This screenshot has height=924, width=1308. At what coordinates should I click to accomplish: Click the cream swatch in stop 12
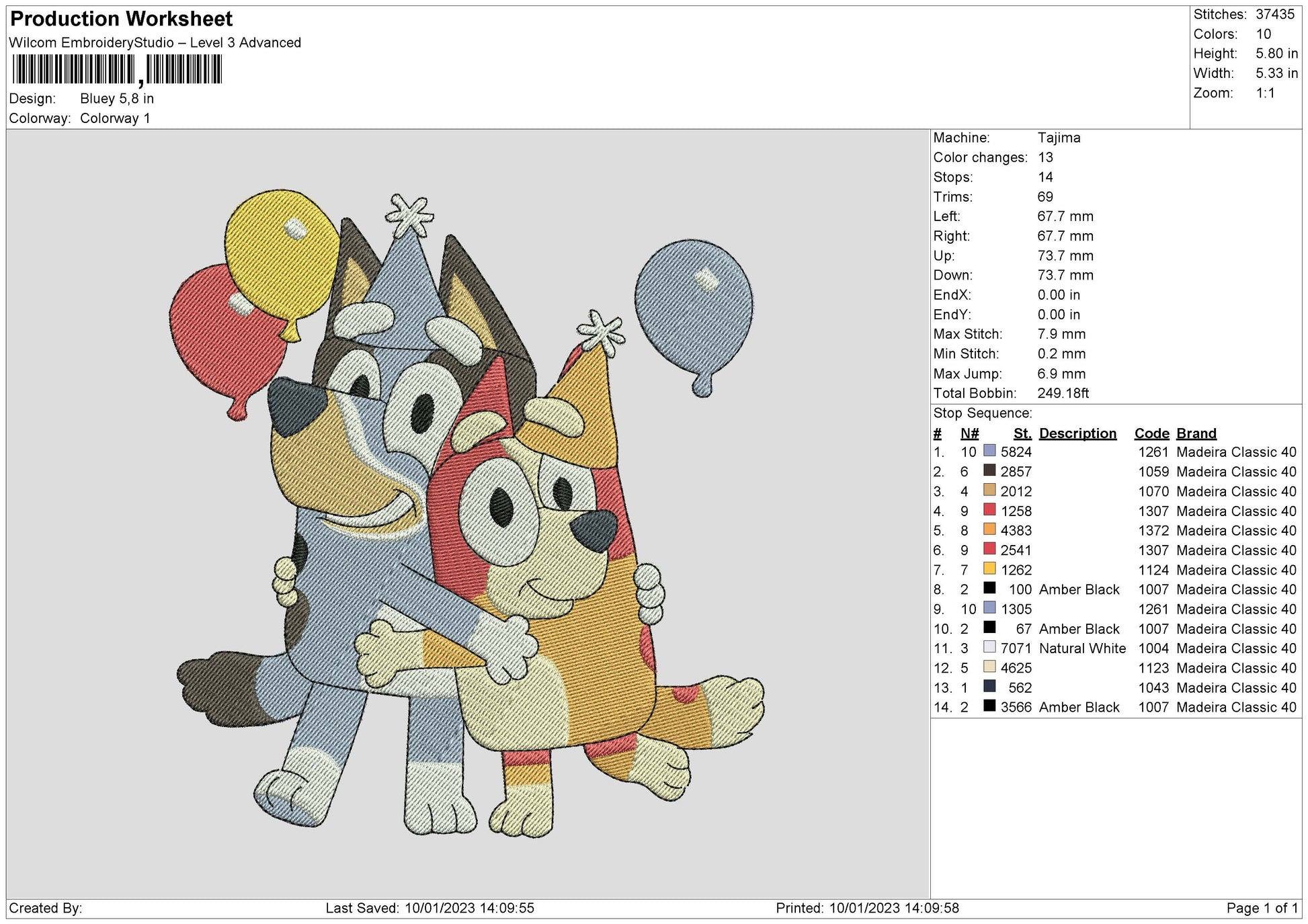point(989,667)
